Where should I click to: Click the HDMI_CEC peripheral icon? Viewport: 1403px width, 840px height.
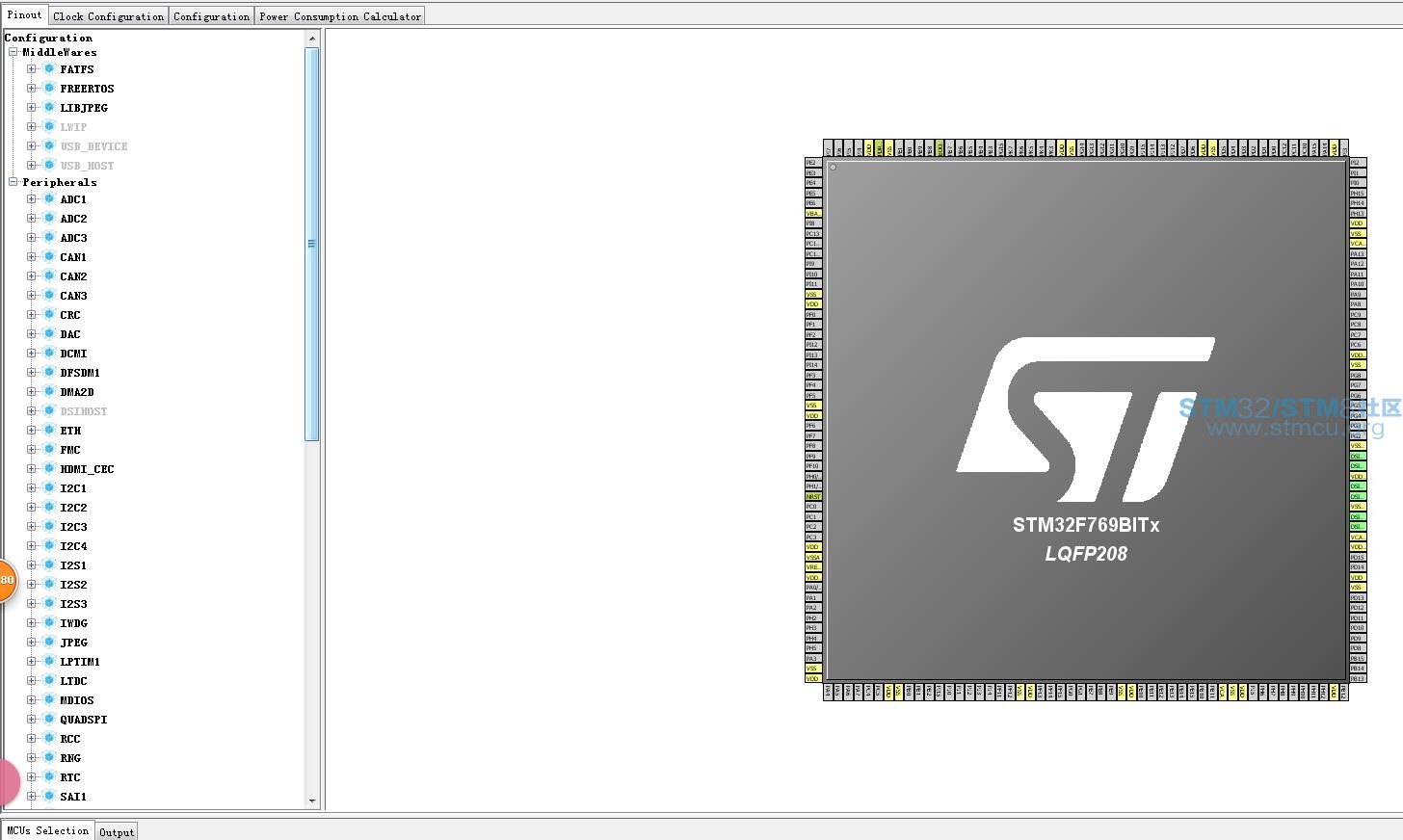pos(49,469)
